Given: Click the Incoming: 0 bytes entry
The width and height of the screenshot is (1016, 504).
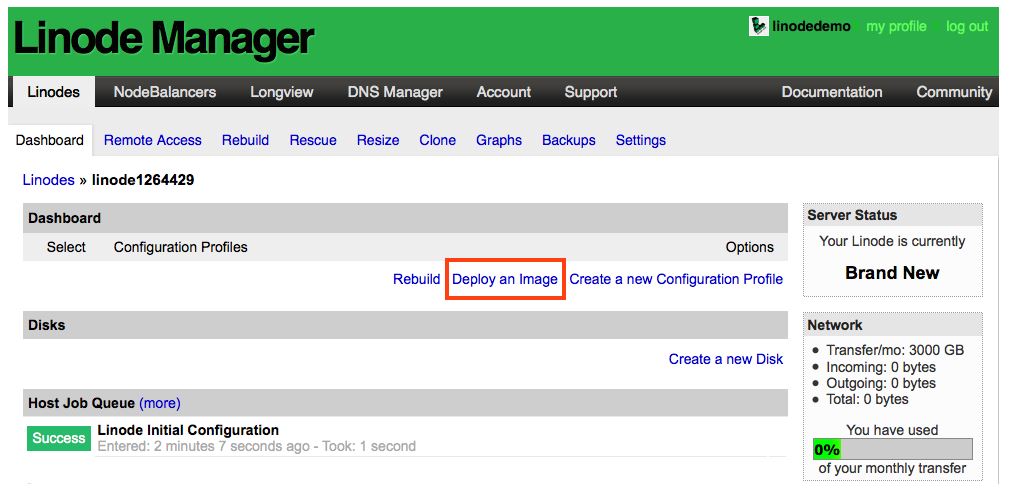Looking at the screenshot, I should tap(881, 367).
